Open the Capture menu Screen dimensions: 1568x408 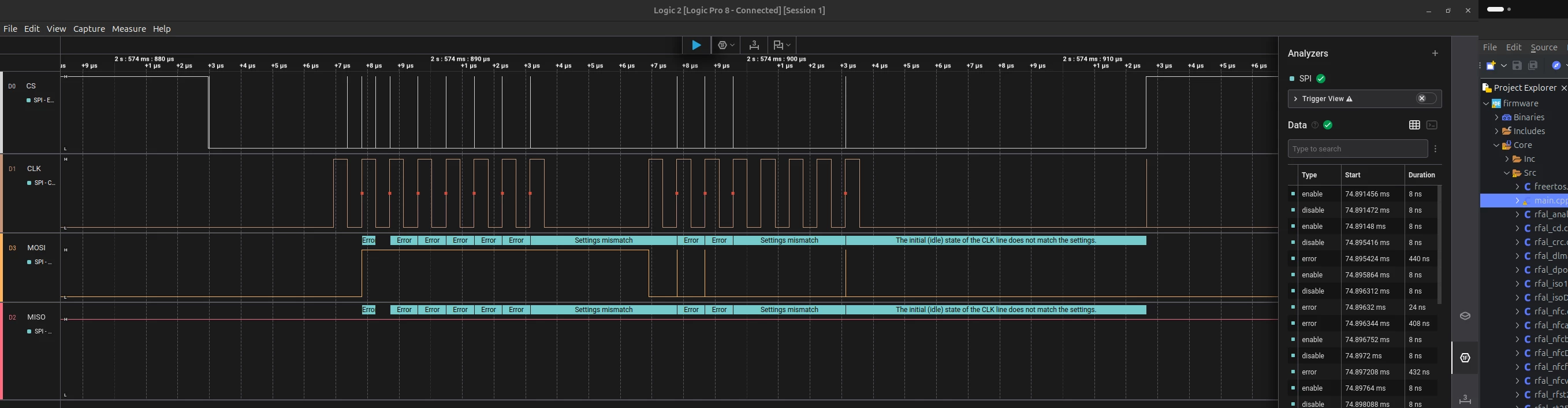click(x=89, y=29)
